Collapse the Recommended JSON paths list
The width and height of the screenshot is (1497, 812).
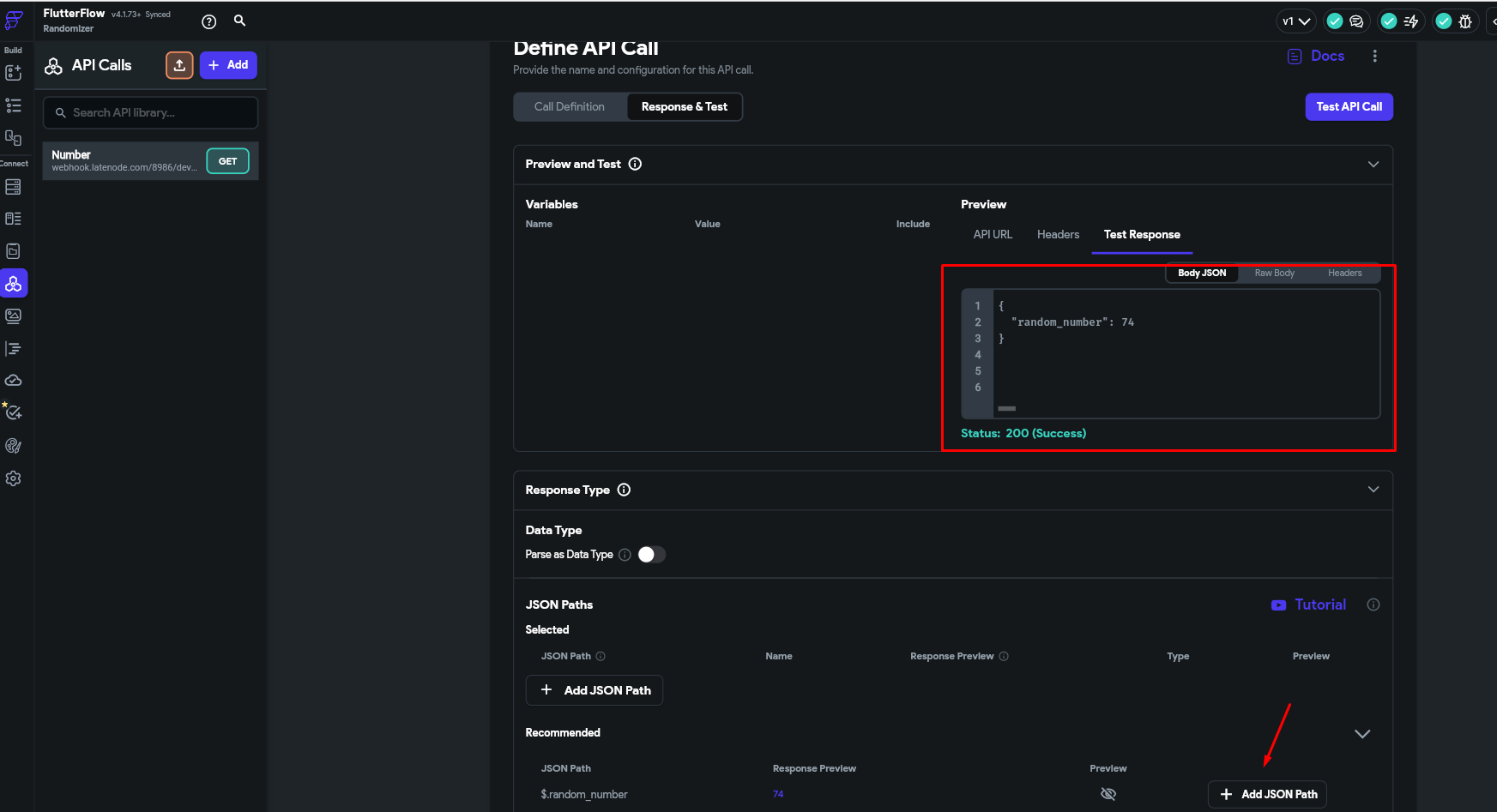pos(1361,734)
